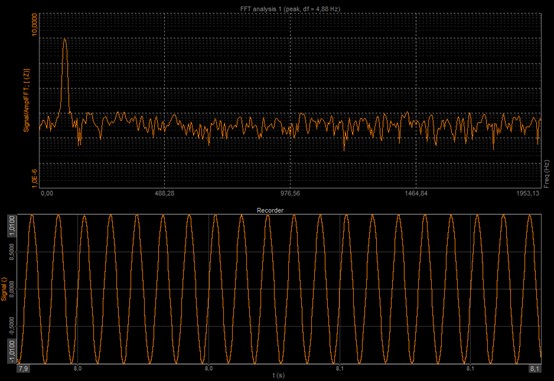Click the 488,28 frequency axis tick
554x381 pixels.
[x=165, y=193]
